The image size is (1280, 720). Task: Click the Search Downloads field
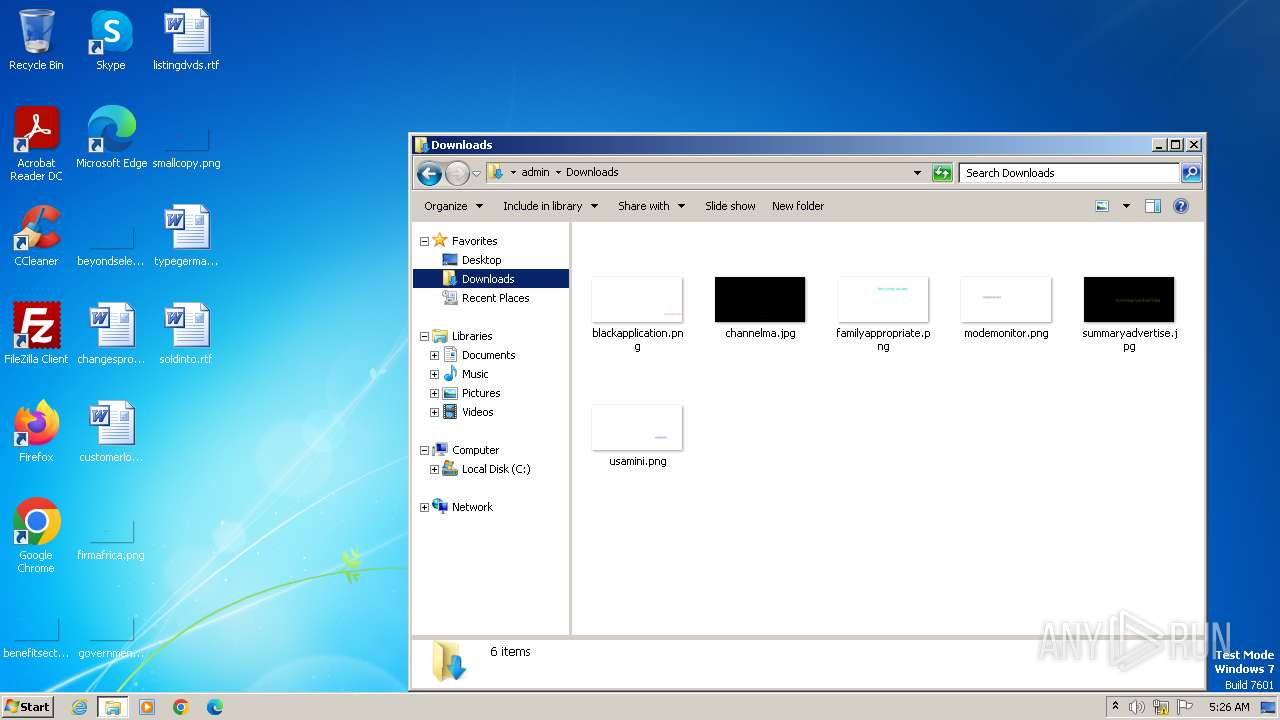pyautogui.click(x=1069, y=173)
